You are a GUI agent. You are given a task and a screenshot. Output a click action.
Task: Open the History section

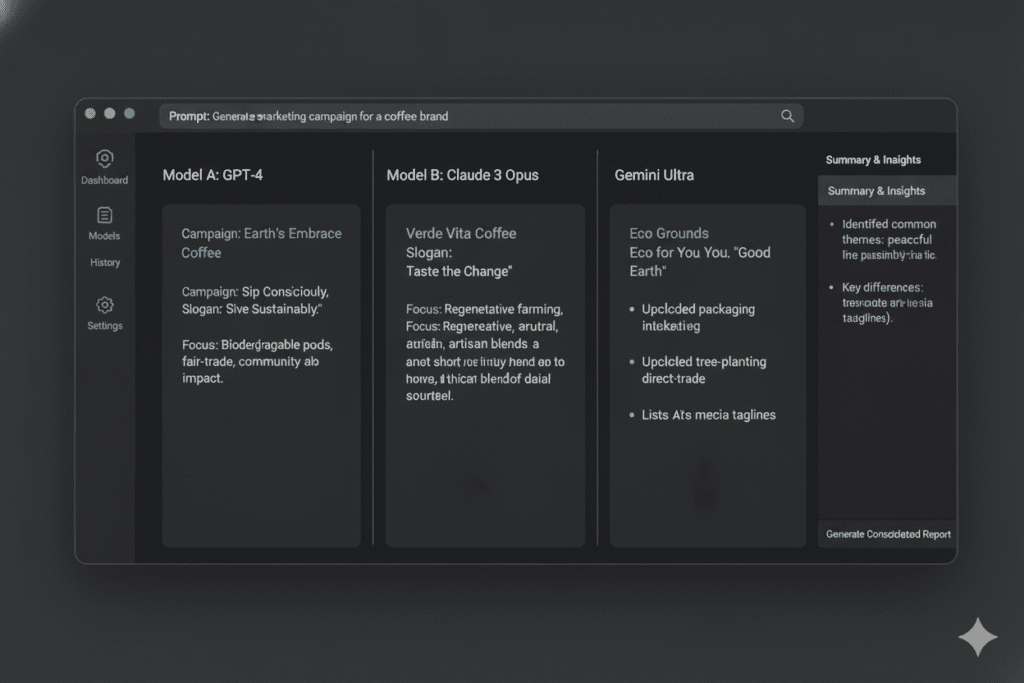104,262
